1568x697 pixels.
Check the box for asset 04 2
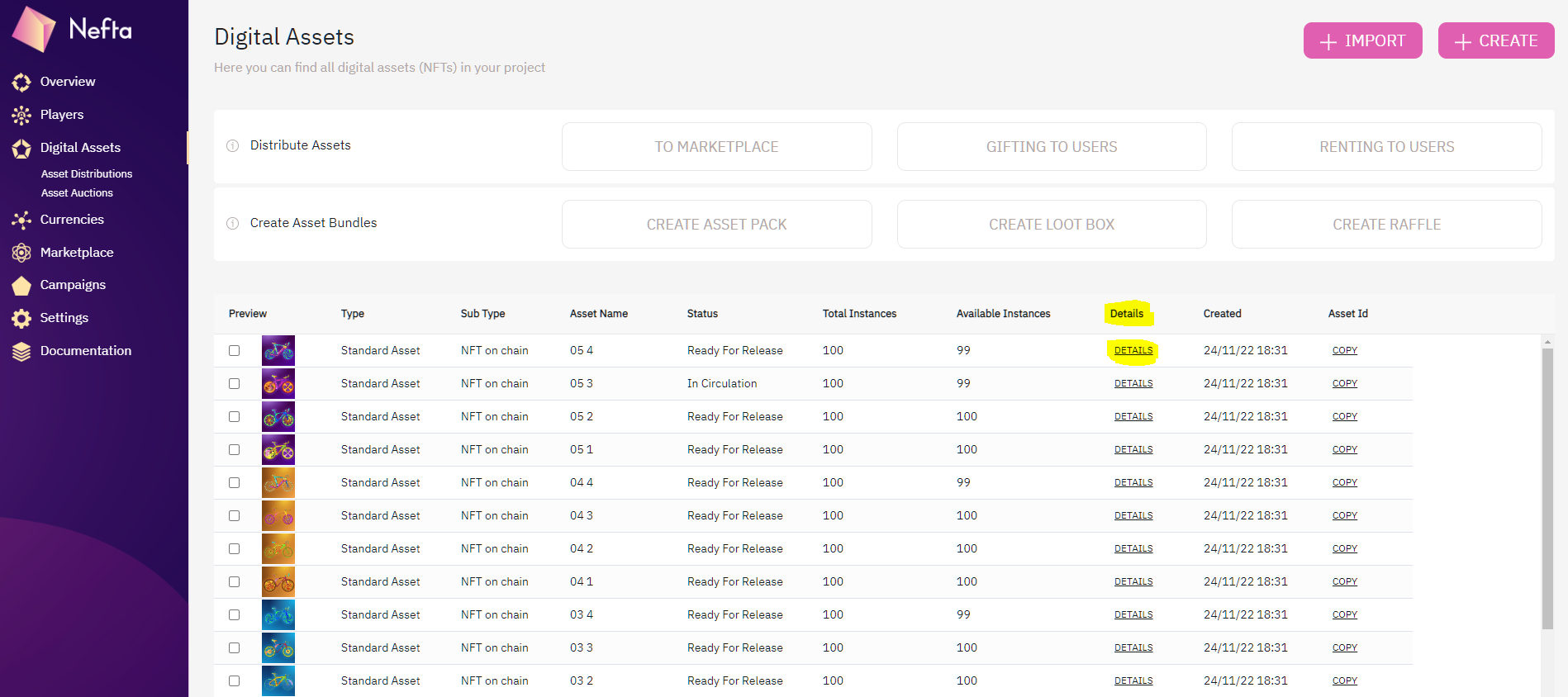[235, 549]
